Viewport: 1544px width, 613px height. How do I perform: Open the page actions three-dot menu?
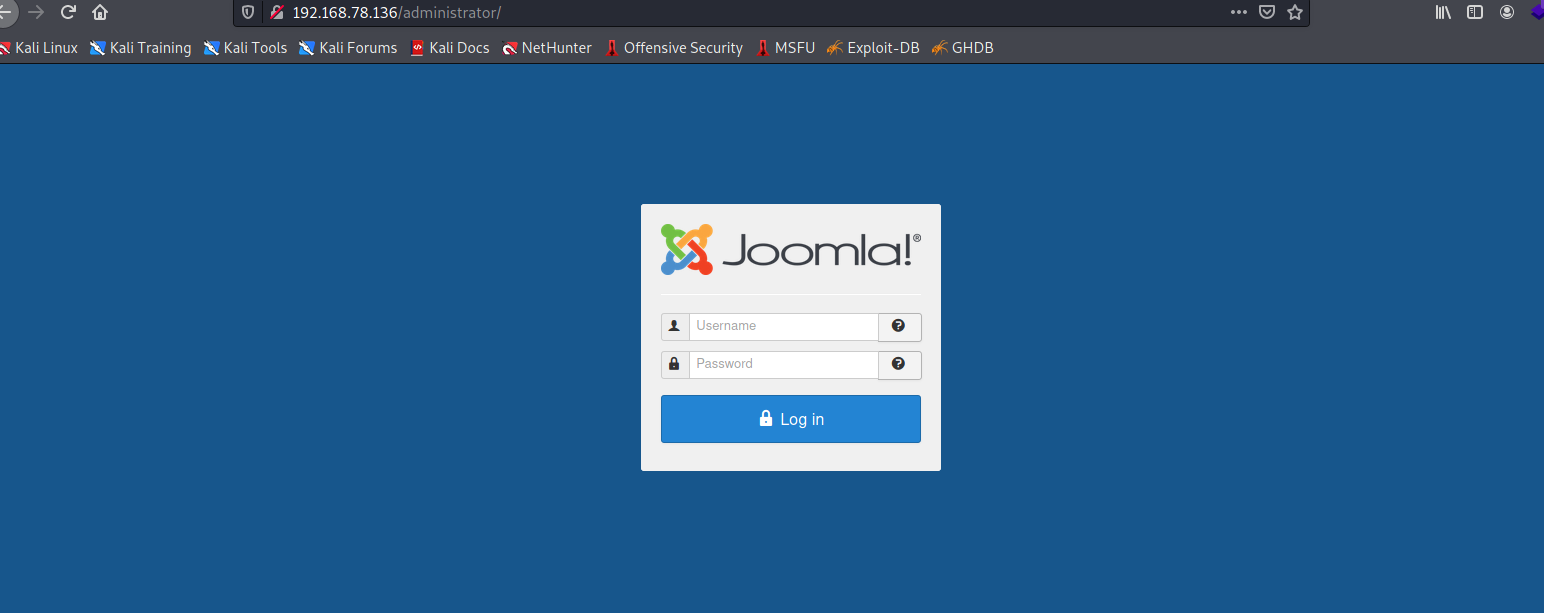pyautogui.click(x=1239, y=12)
